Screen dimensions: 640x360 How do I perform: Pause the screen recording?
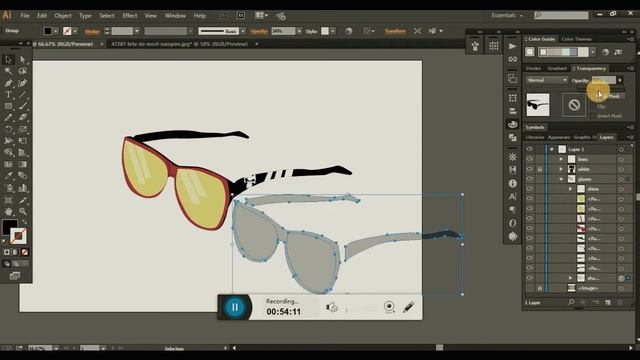(x=235, y=307)
